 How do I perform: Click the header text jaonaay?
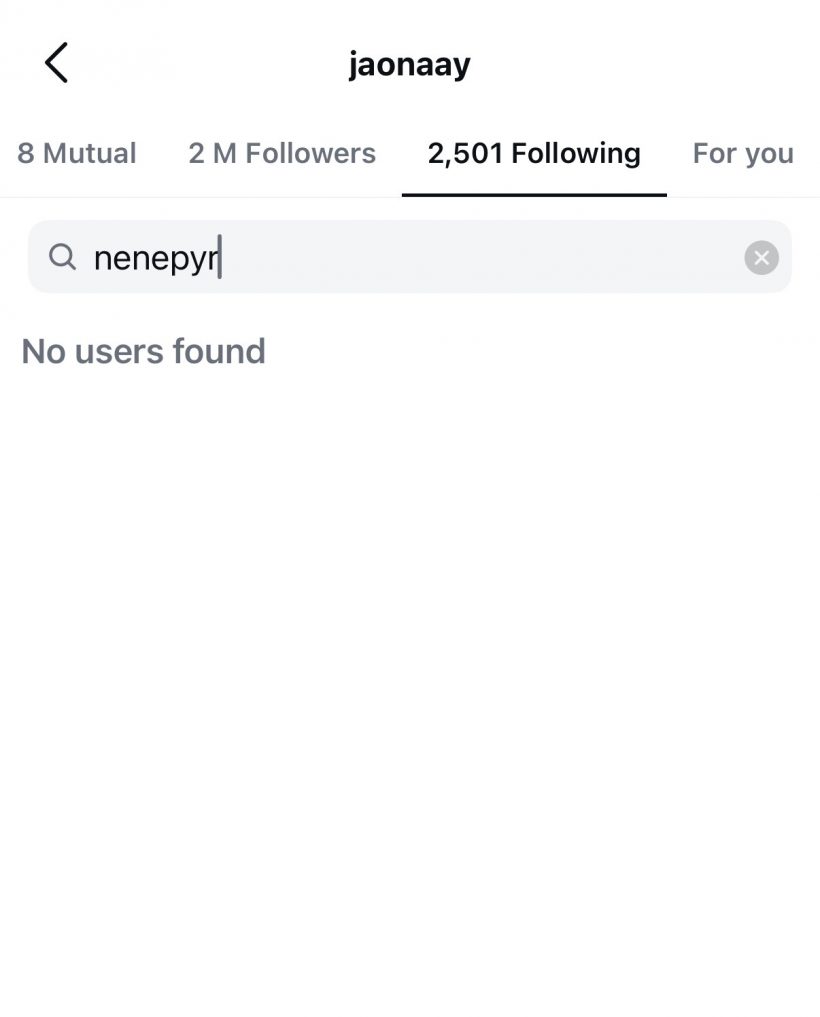click(409, 65)
